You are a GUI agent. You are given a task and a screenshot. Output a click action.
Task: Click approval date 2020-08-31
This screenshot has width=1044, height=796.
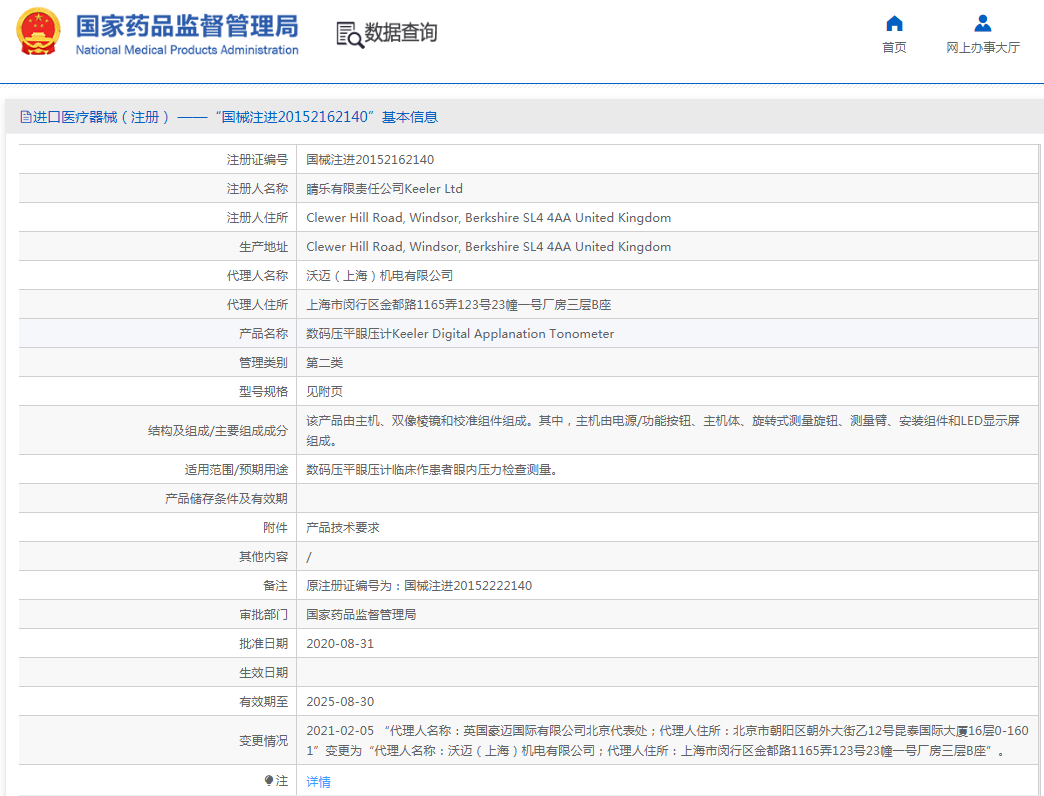340,644
